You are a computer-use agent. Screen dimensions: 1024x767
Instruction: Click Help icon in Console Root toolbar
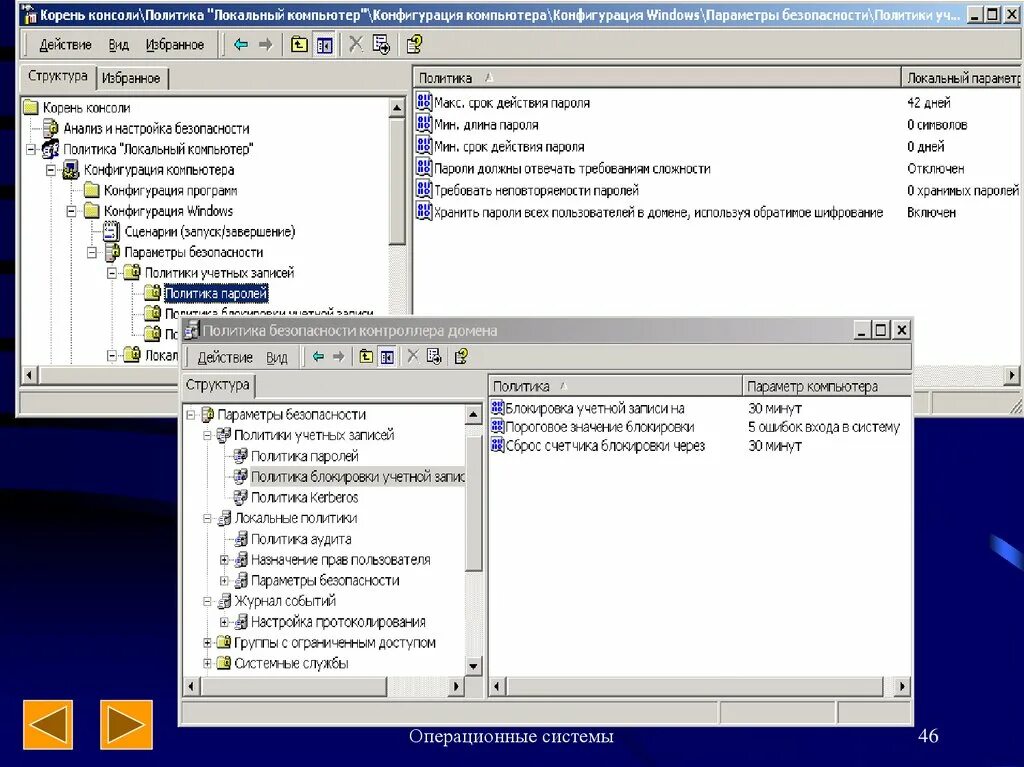[x=414, y=44]
